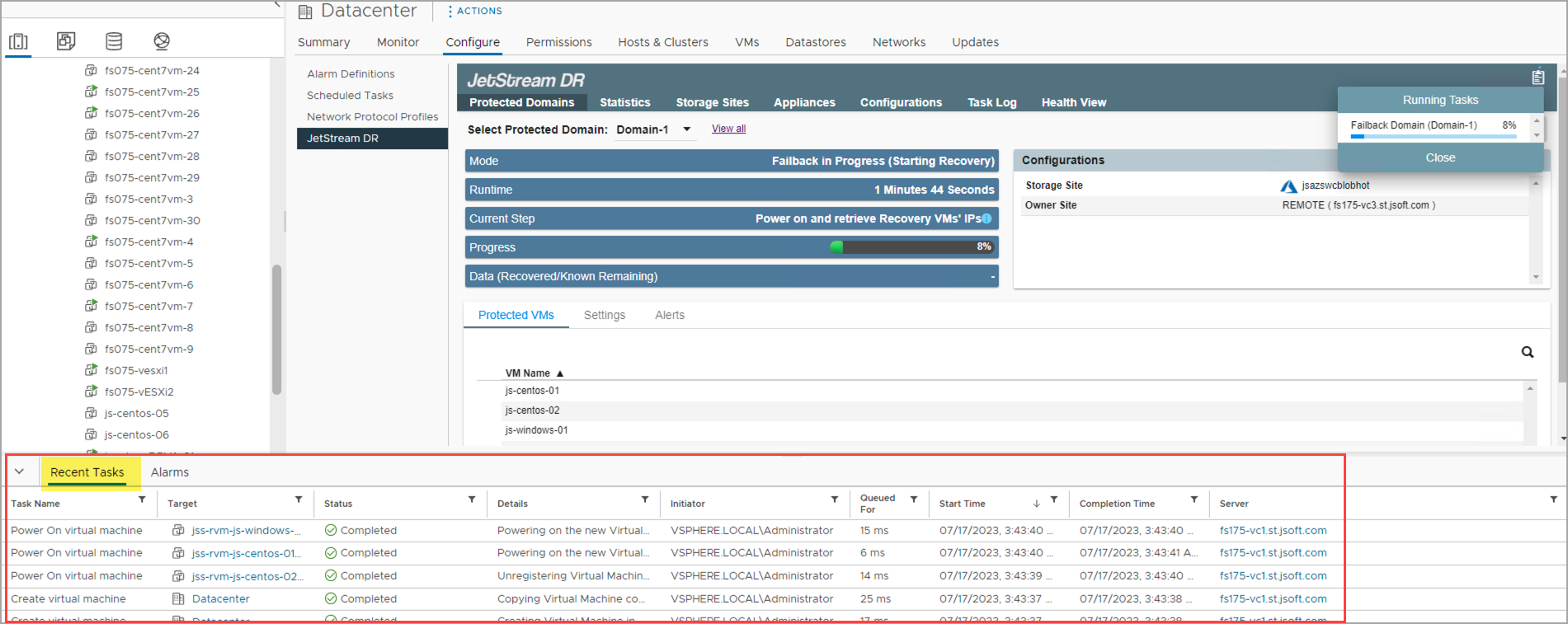The image size is (1568, 624).
Task: Filter the Task Name column
Action: pos(142,500)
